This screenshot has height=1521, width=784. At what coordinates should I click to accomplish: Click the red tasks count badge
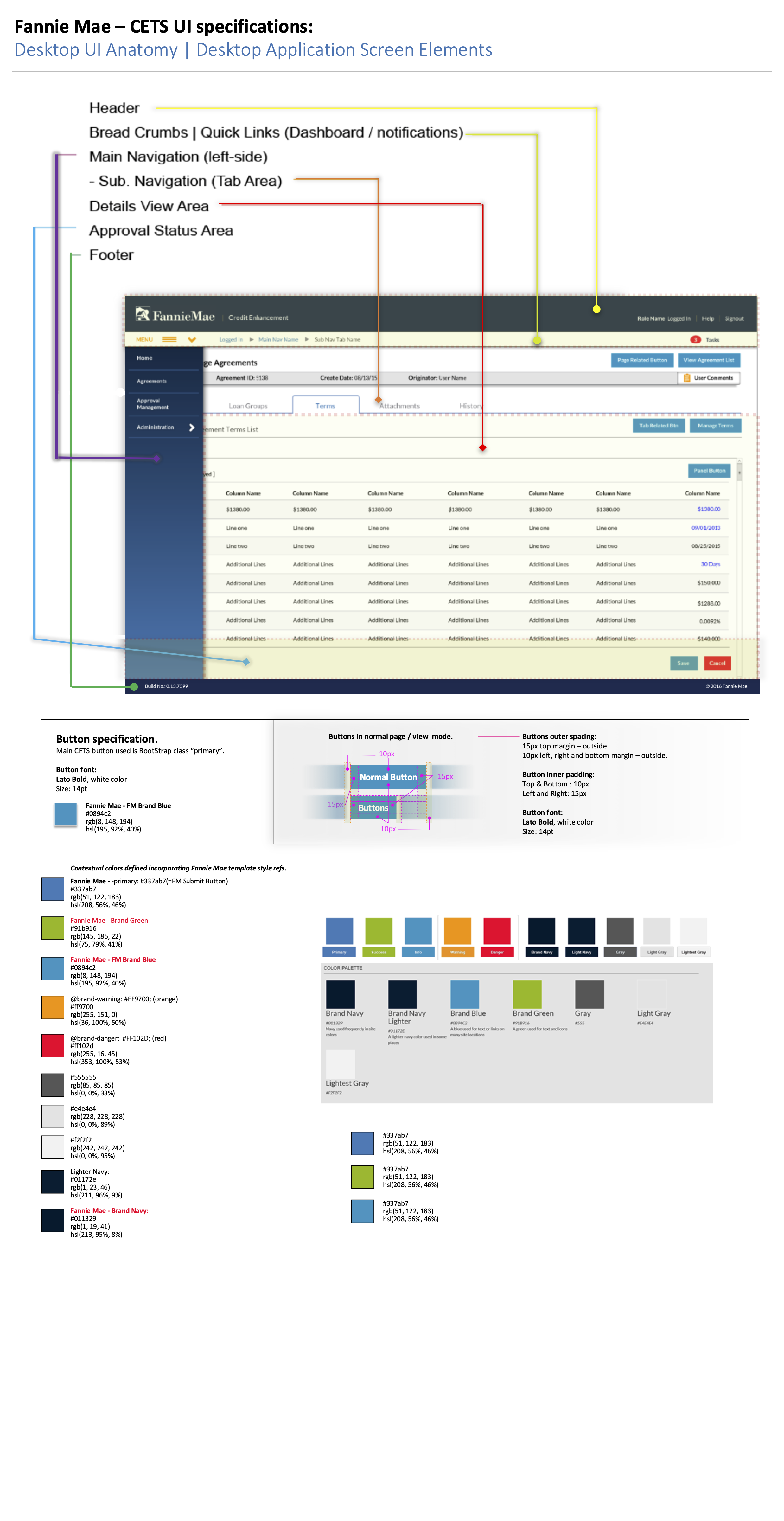pyautogui.click(x=695, y=339)
